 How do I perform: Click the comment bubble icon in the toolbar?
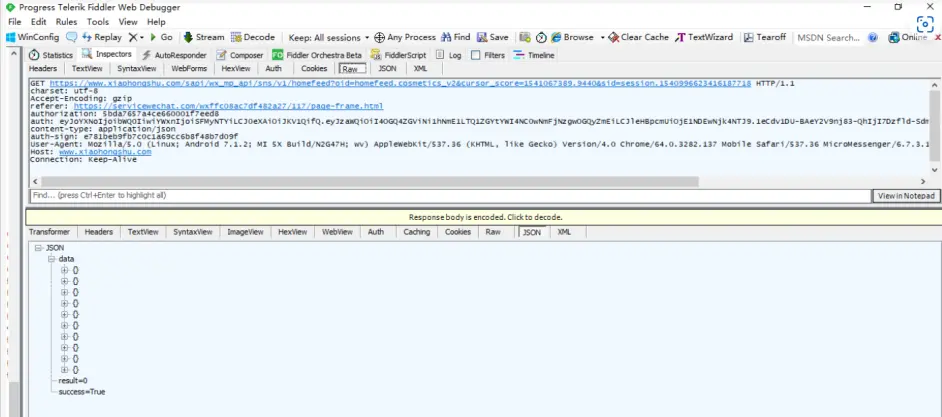(71, 37)
